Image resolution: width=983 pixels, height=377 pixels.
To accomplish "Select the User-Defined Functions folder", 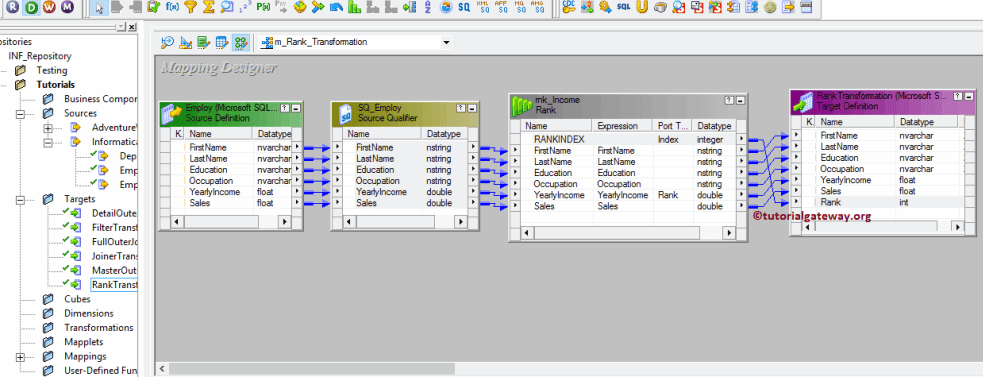I will pyautogui.click(x=100, y=371).
